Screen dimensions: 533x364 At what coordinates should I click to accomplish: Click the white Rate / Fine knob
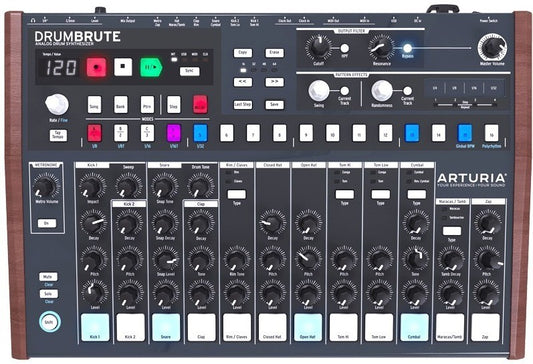(57, 104)
